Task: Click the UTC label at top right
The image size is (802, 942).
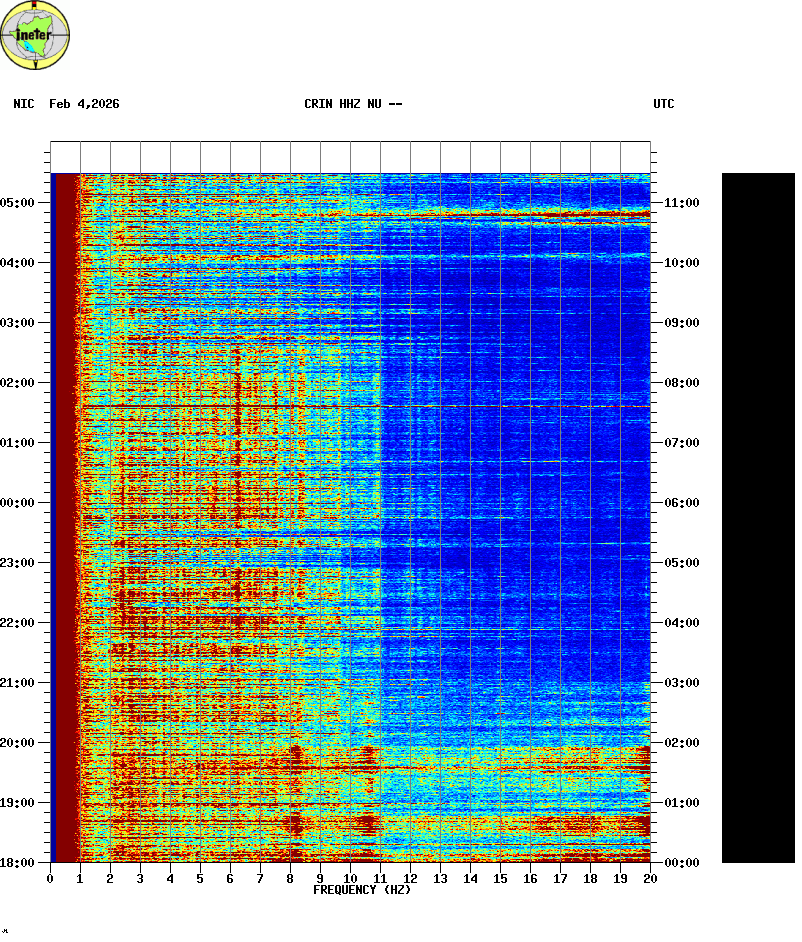Action: 664,104
